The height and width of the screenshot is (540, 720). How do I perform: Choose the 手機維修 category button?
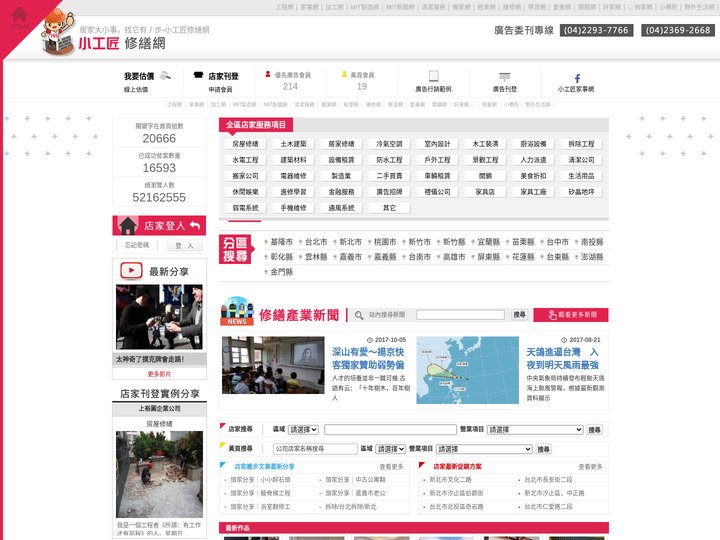point(293,208)
